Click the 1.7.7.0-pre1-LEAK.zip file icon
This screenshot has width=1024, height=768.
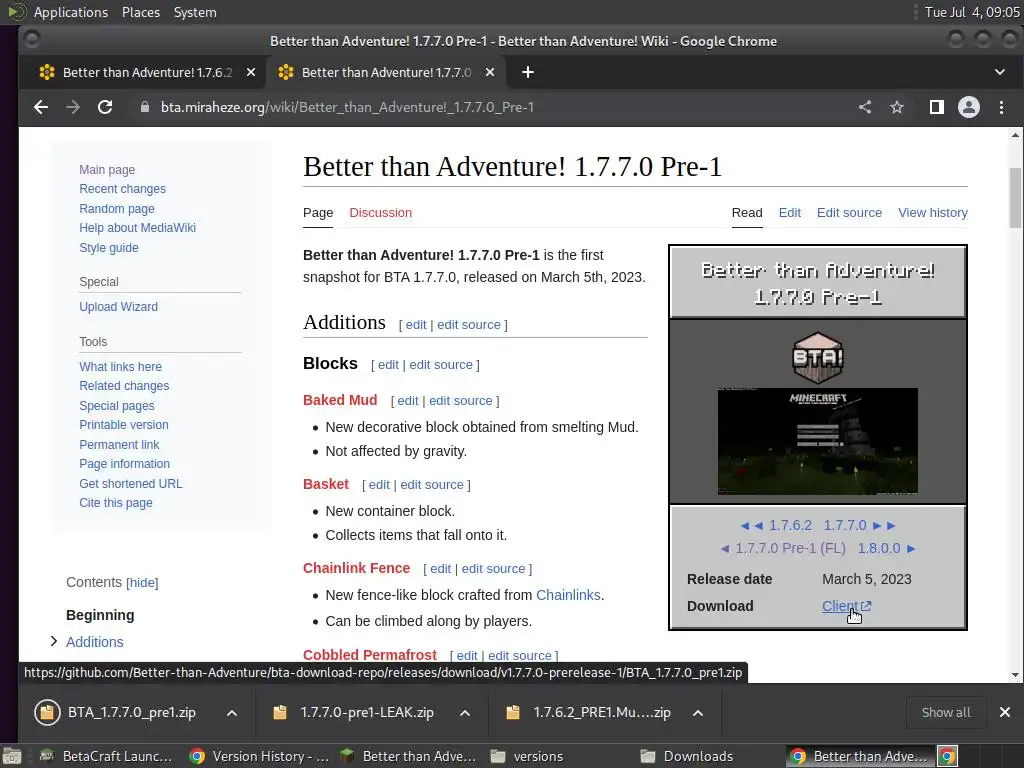pos(280,712)
